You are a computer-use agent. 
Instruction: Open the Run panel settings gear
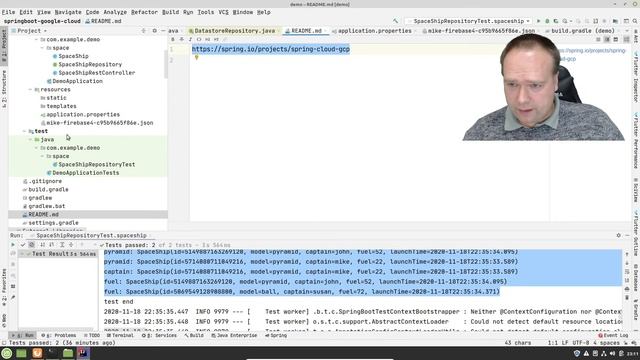[618, 236]
